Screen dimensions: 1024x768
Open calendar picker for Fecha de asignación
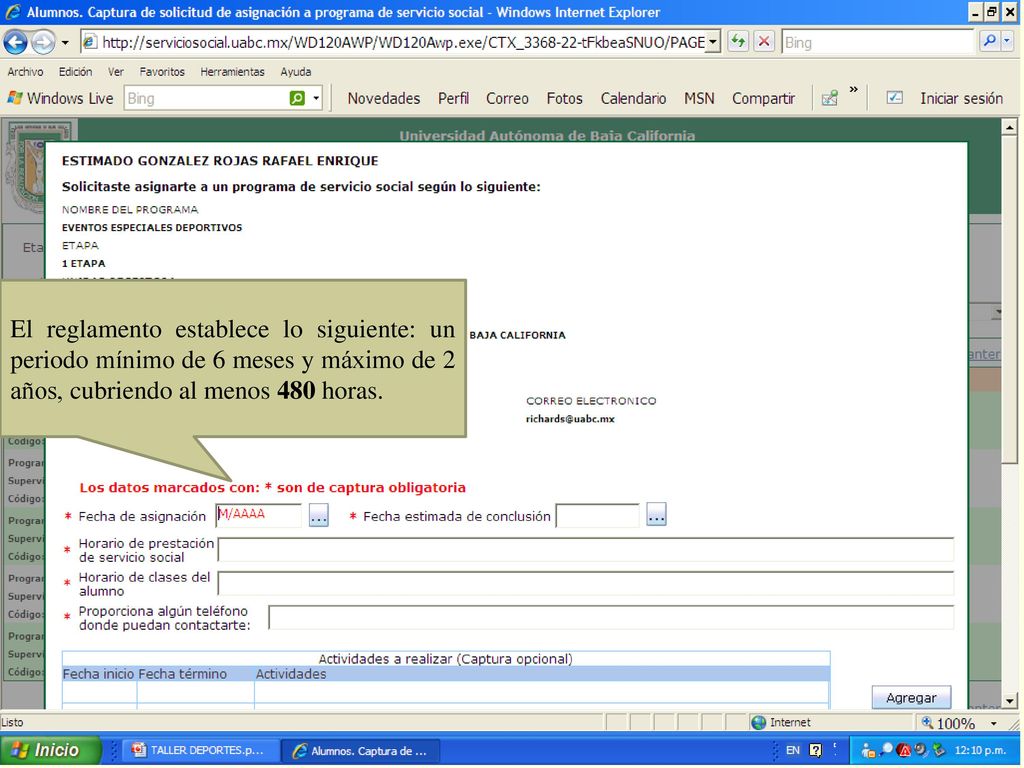click(318, 516)
